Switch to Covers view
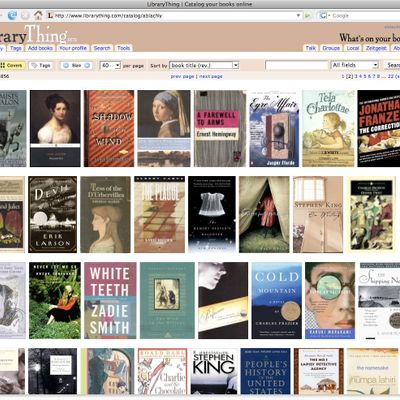The height and width of the screenshot is (400, 400). [x=12, y=65]
